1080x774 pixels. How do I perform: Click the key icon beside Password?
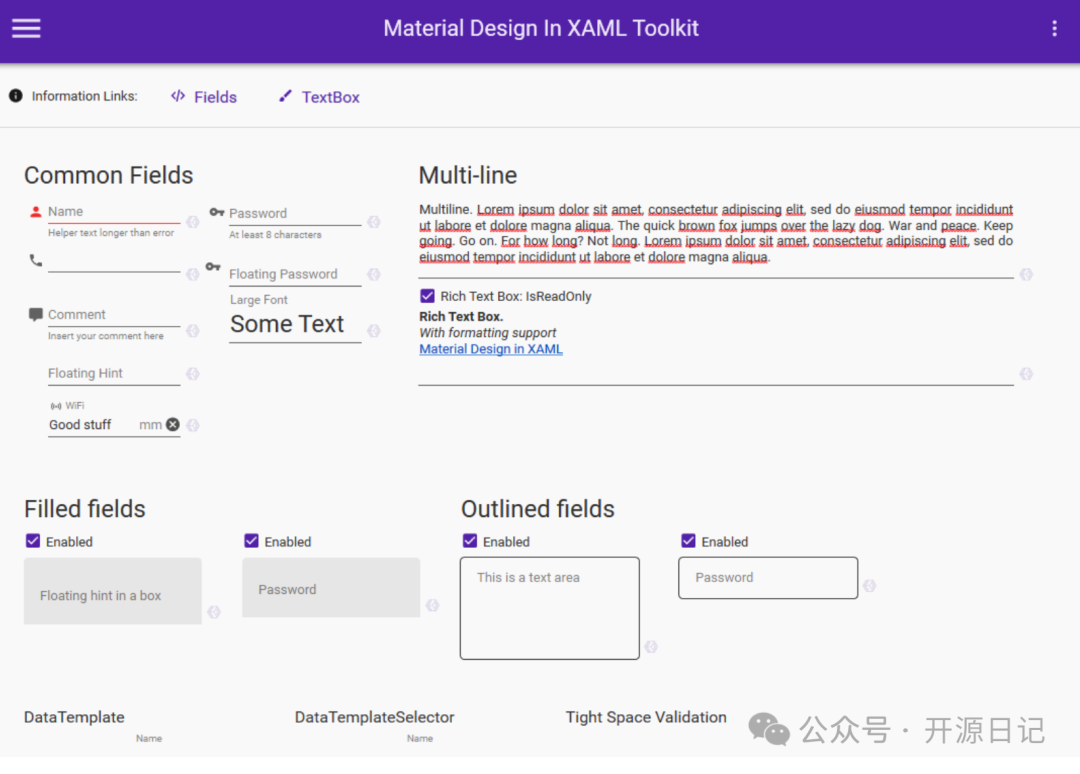[217, 212]
